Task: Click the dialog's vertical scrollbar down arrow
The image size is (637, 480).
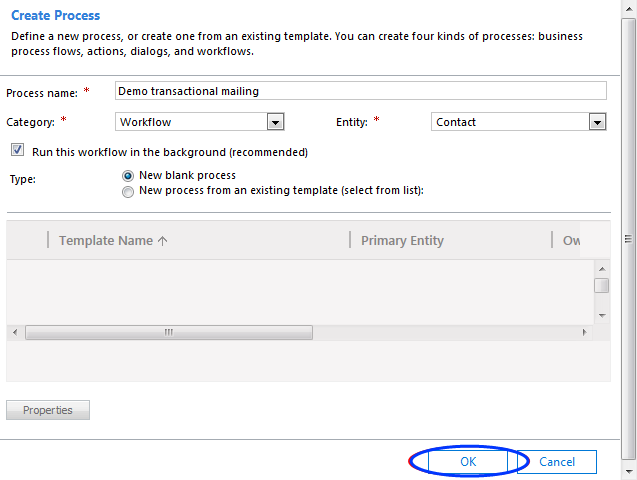Action: pyautogui.click(x=629, y=471)
